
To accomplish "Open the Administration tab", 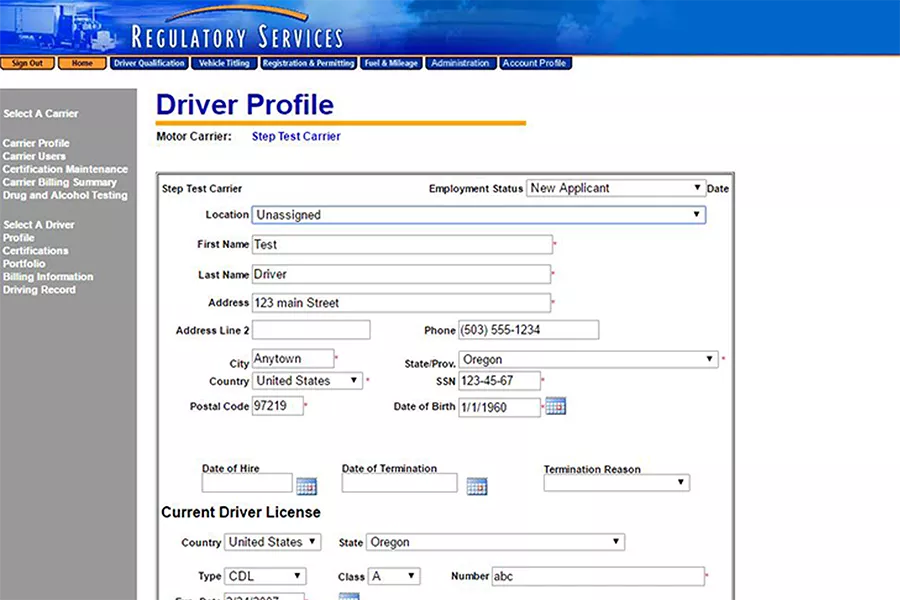I will [x=460, y=63].
